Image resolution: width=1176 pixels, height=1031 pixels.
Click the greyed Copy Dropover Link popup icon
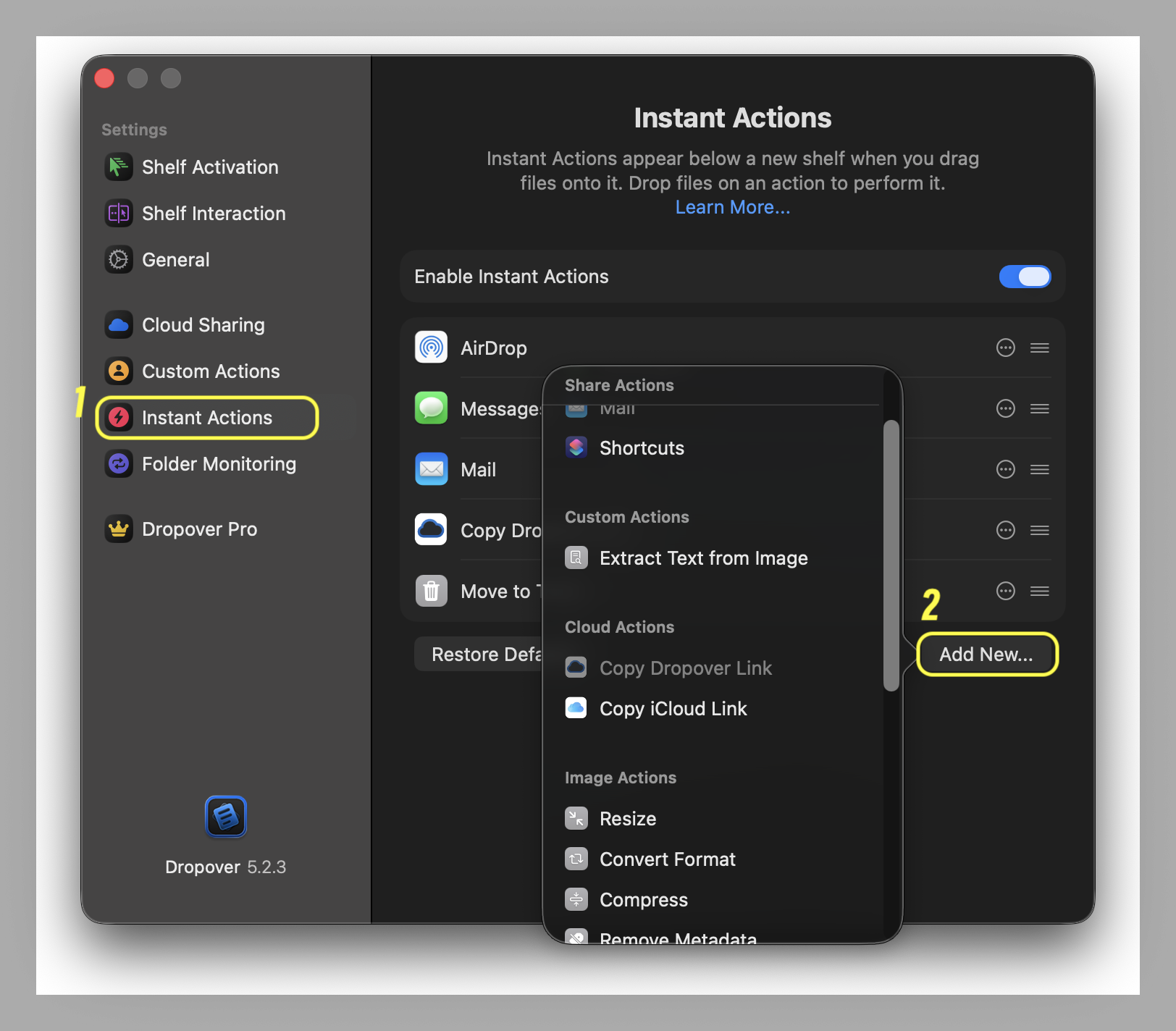tap(576, 668)
